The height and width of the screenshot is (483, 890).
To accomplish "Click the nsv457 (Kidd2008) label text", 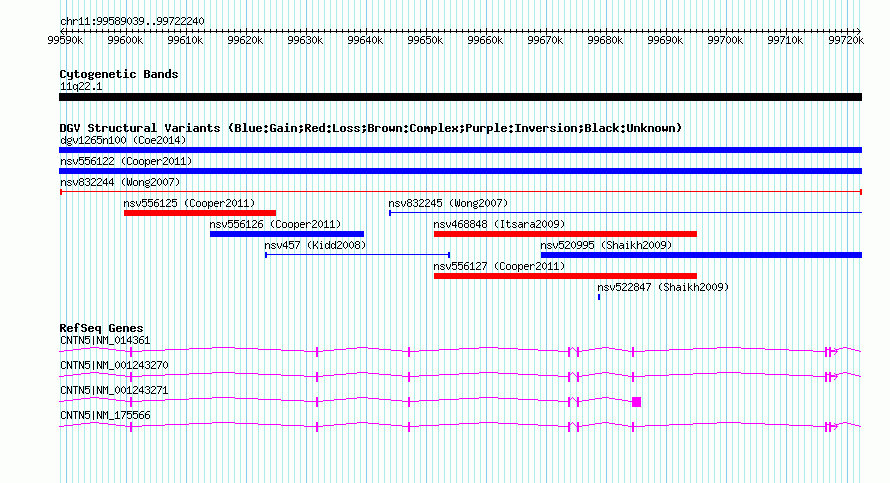I will [x=315, y=245].
